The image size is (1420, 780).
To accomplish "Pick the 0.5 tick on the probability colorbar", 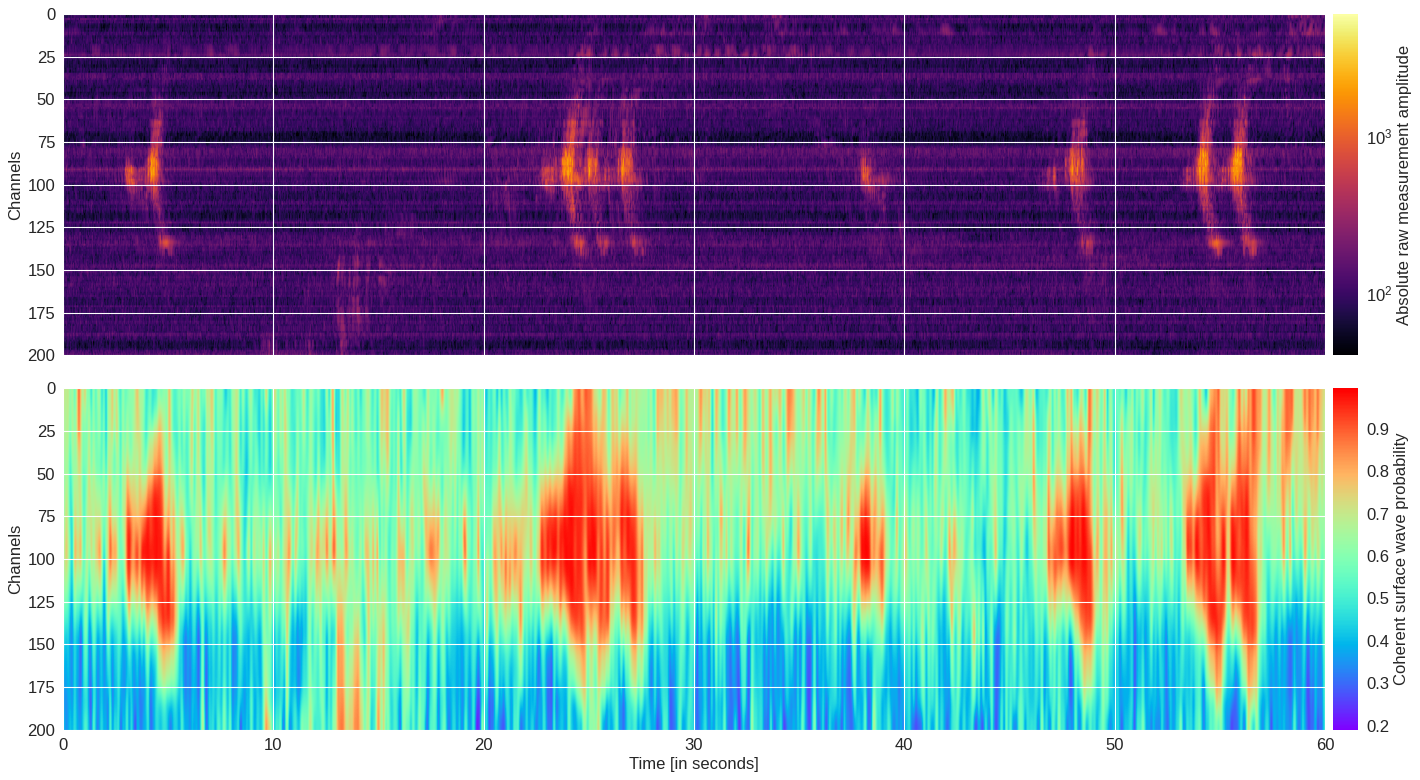I will tap(1377, 599).
